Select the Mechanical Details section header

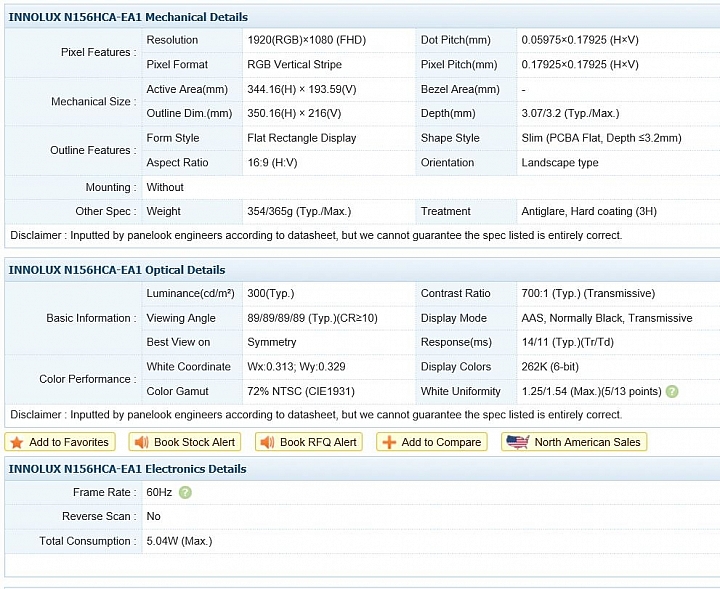coord(128,17)
